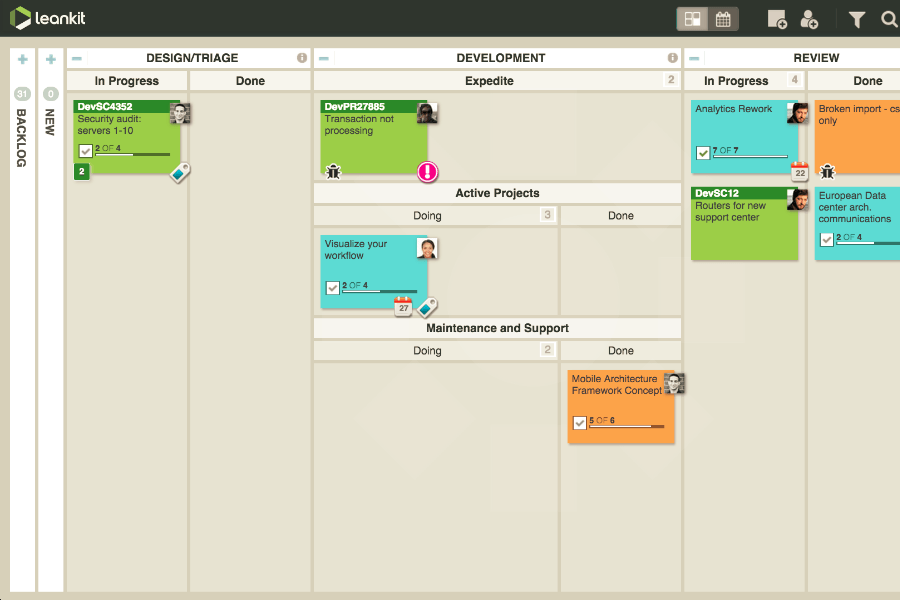Toggle task checkbox on Mobile Architecture card

tap(580, 423)
